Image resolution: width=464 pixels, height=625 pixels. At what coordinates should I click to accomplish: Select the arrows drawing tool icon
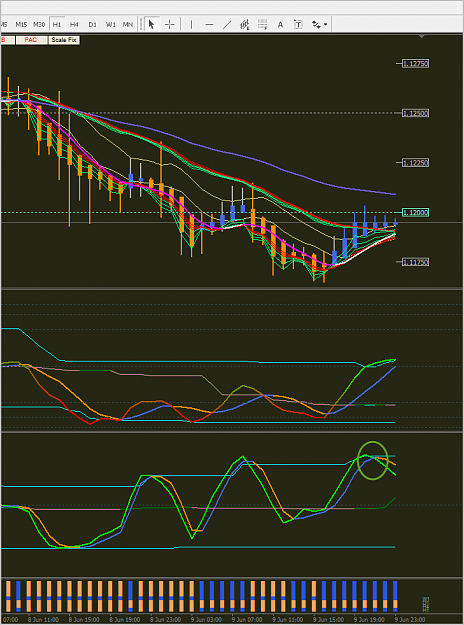click(x=316, y=25)
